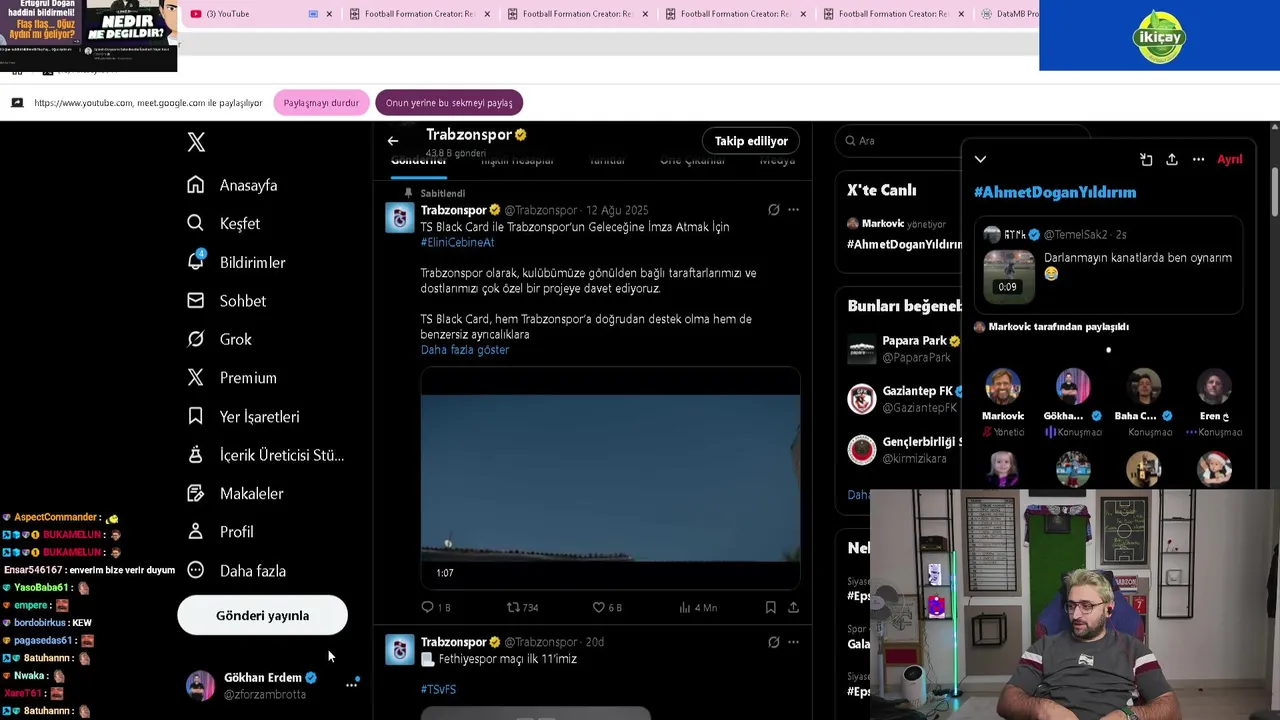Click the Grok icon on pinned post
The image size is (1280, 720).
[773, 210]
